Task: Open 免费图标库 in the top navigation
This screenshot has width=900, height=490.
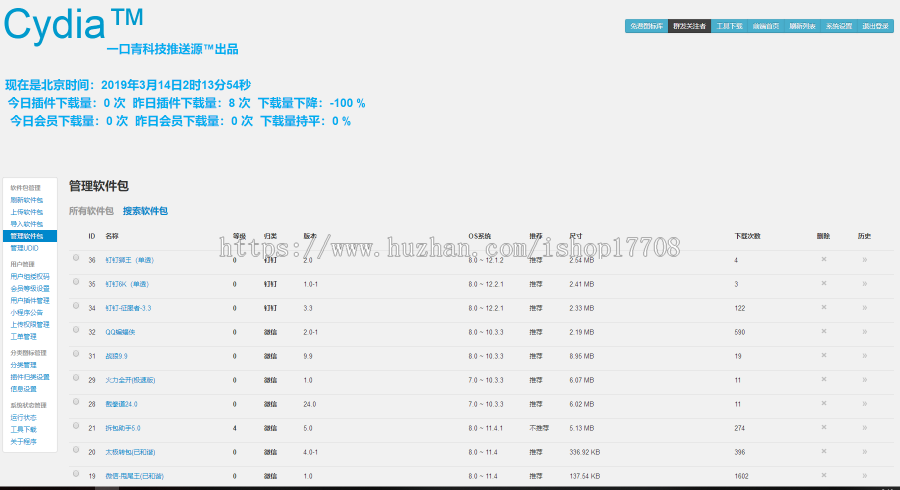Action: click(646, 26)
